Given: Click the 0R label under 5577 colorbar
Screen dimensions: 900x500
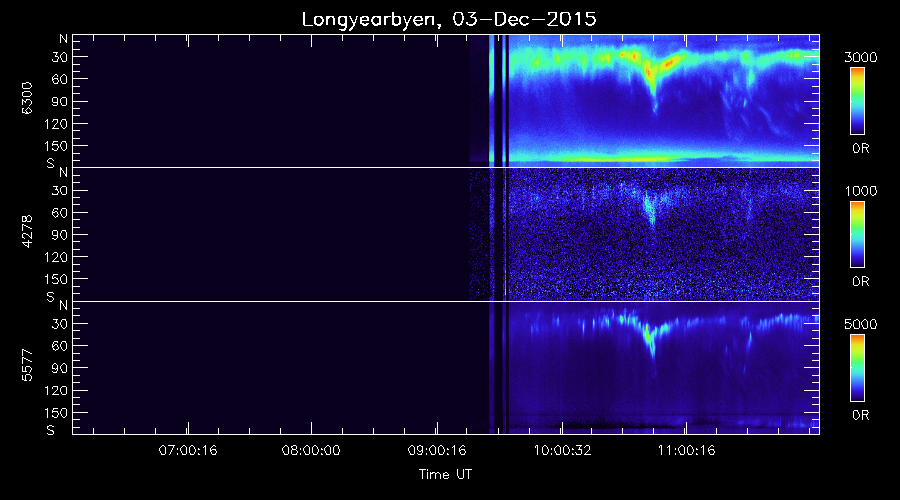Looking at the screenshot, I should (860, 415).
